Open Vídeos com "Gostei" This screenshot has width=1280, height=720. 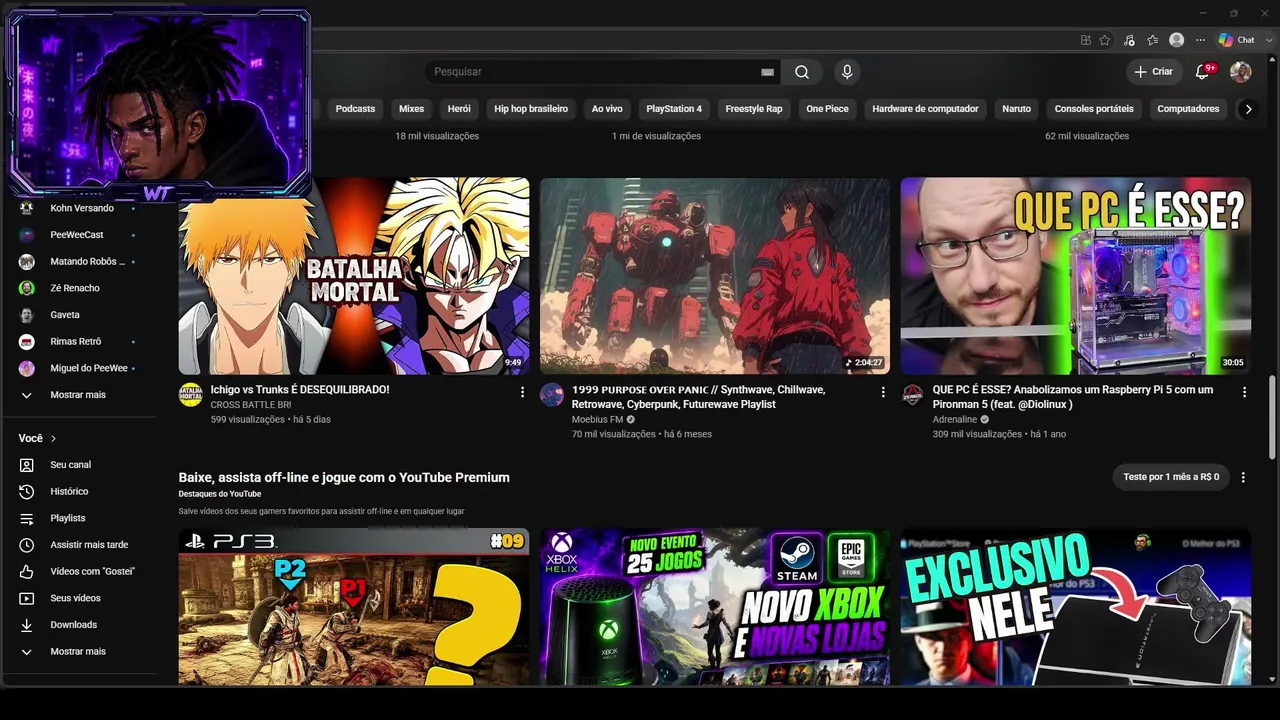tap(78, 572)
